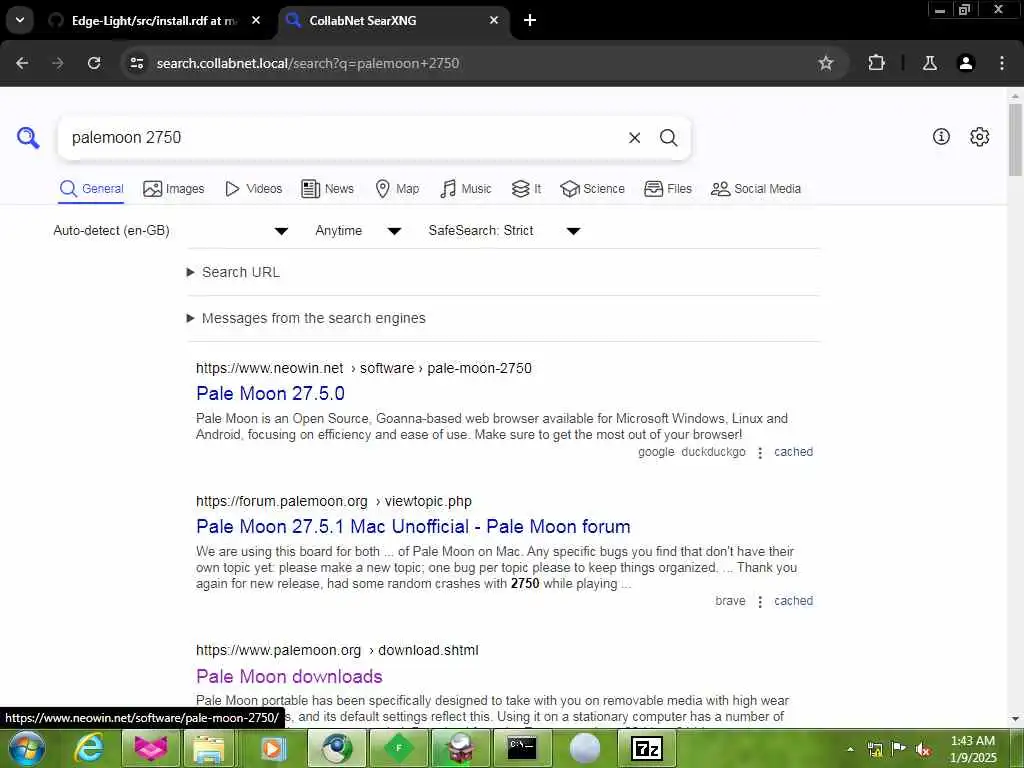This screenshot has height=768, width=1024.
Task: Open the 7-Zip taskbar icon
Action: (x=647, y=748)
